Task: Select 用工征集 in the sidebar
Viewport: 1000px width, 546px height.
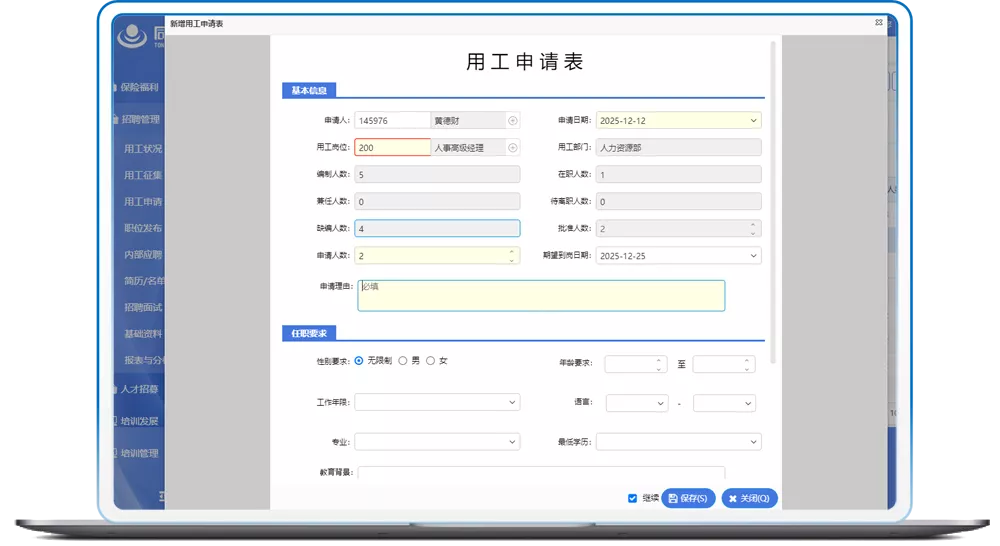Action: [x=143, y=175]
